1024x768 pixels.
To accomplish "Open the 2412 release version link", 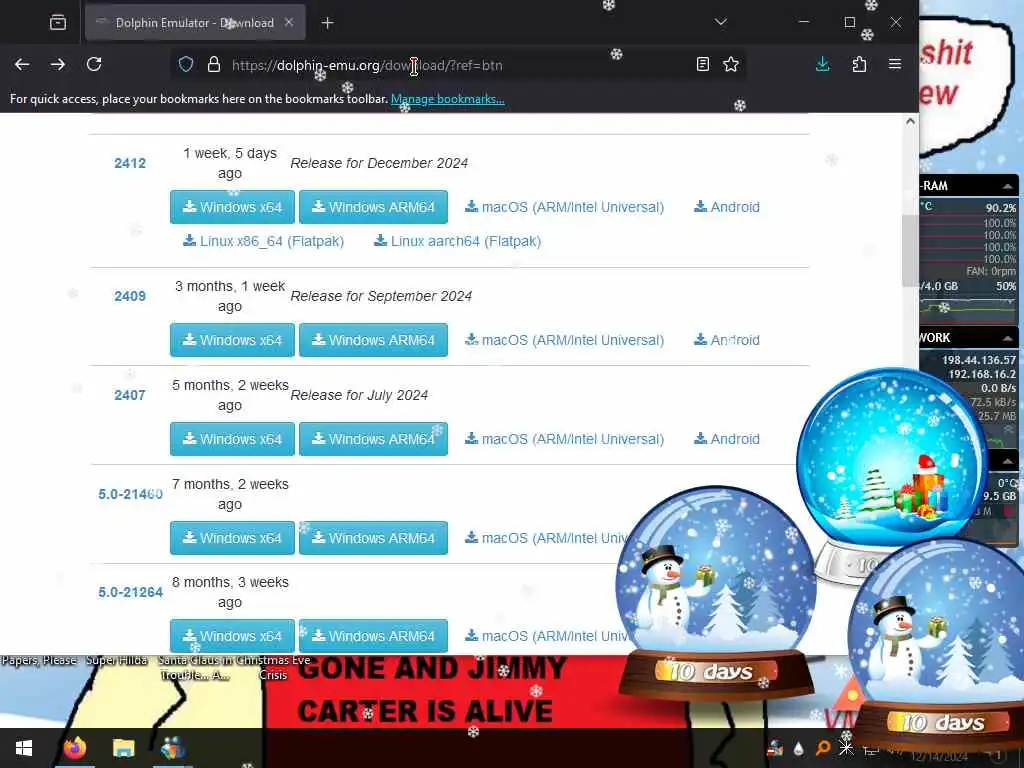I will [x=130, y=163].
